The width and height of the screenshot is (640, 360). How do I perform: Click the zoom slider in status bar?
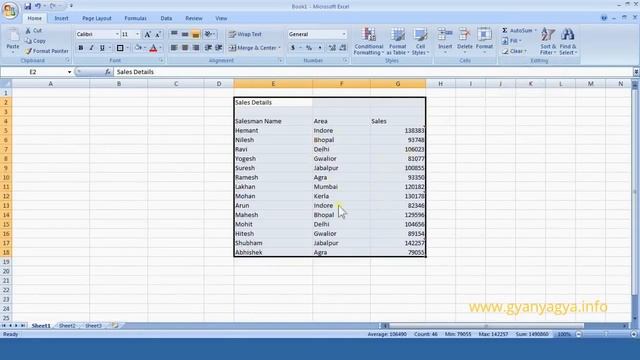pyautogui.click(x=606, y=334)
